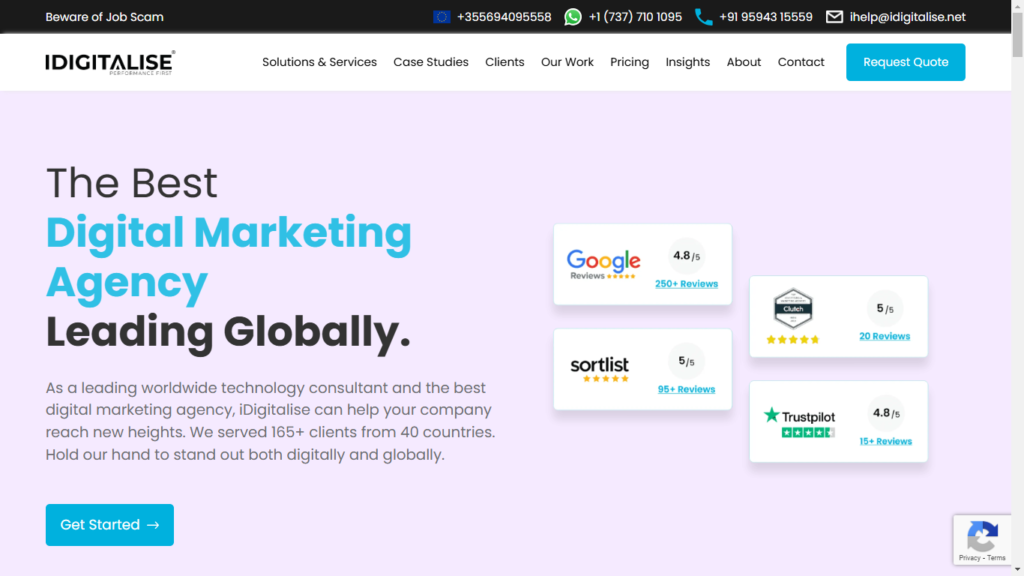Click the Request Quote button
Screen dimensions: 1024x576
click(x=905, y=62)
